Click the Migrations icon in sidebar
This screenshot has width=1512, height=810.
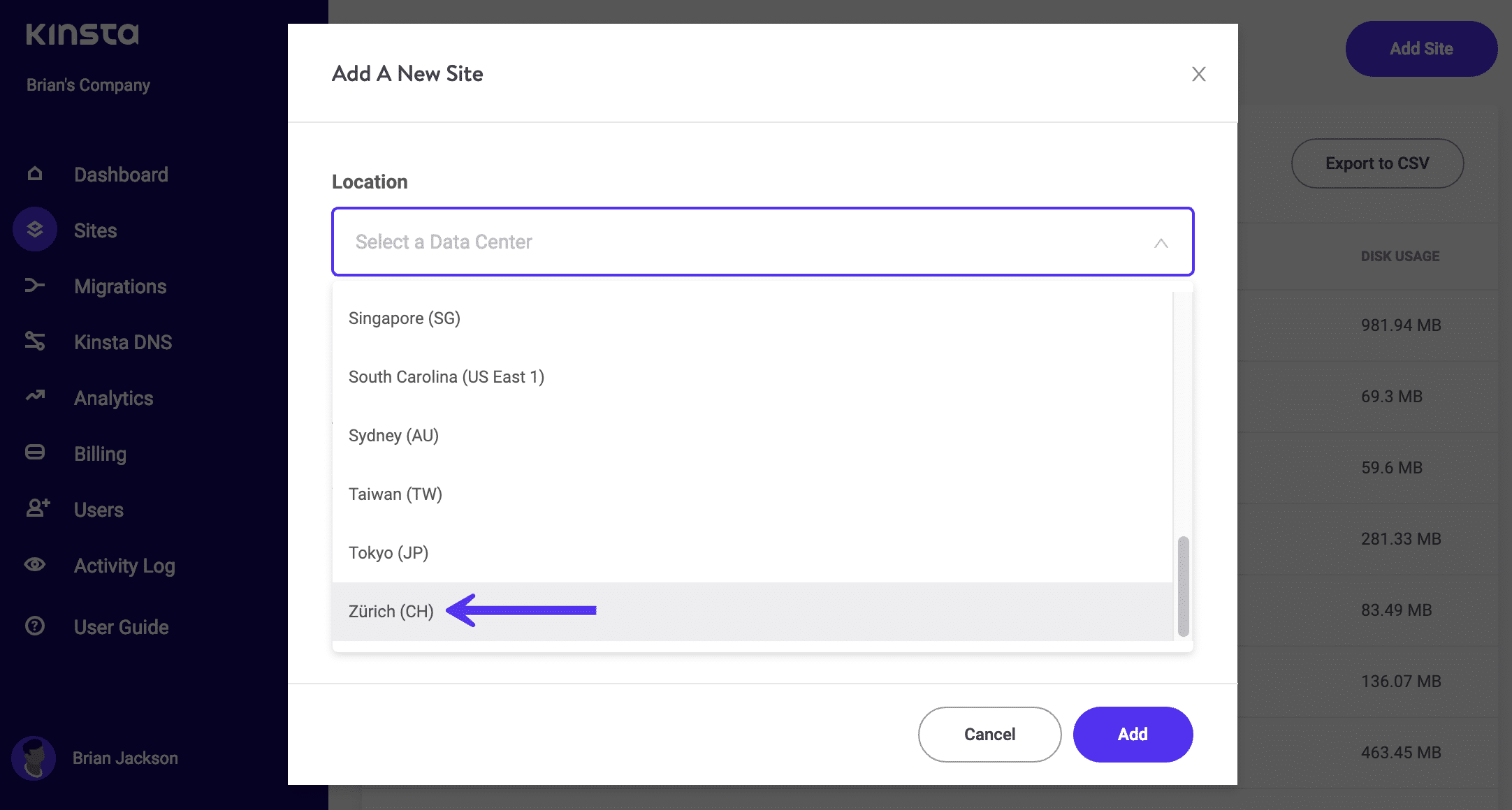pyautogui.click(x=34, y=287)
